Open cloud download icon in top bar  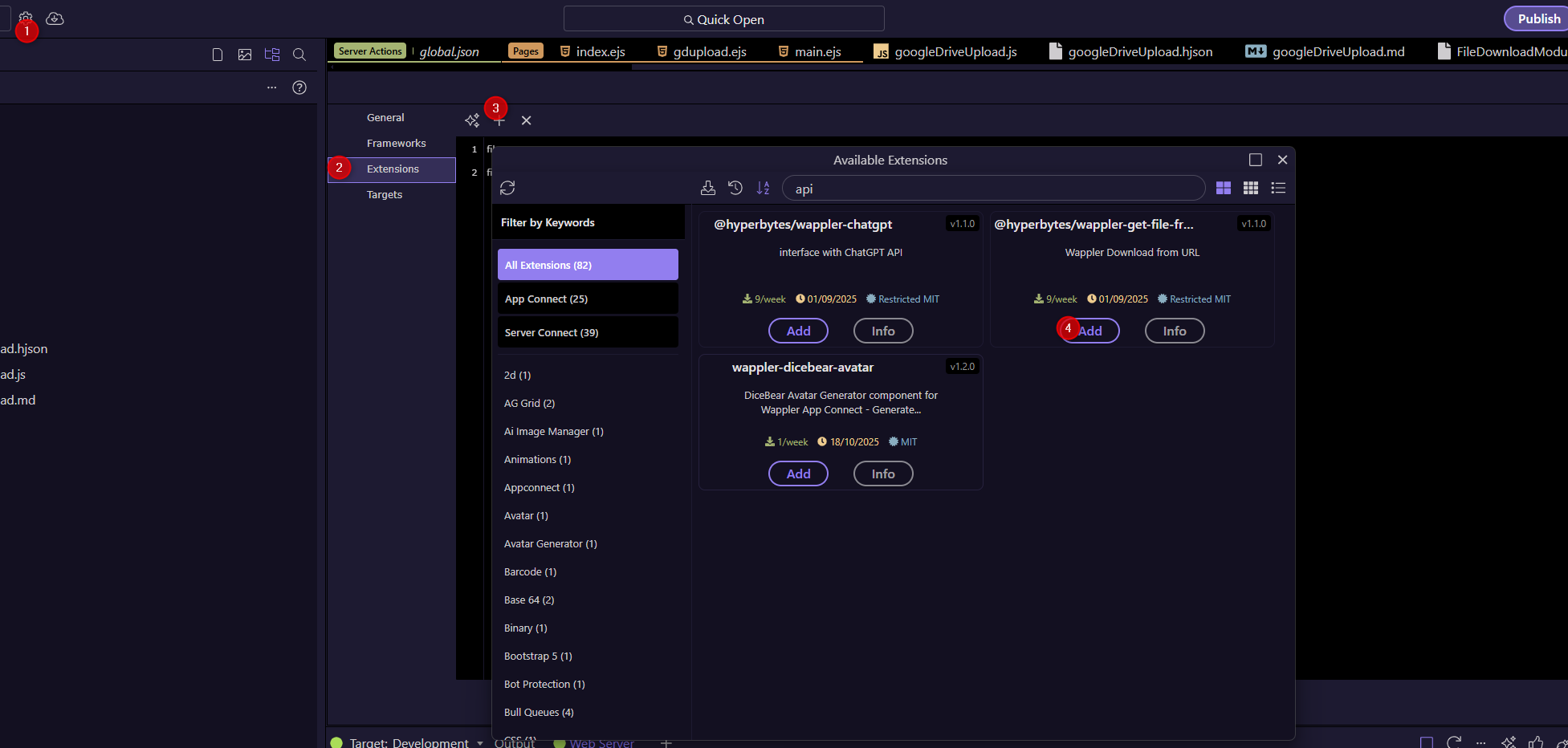(55, 18)
